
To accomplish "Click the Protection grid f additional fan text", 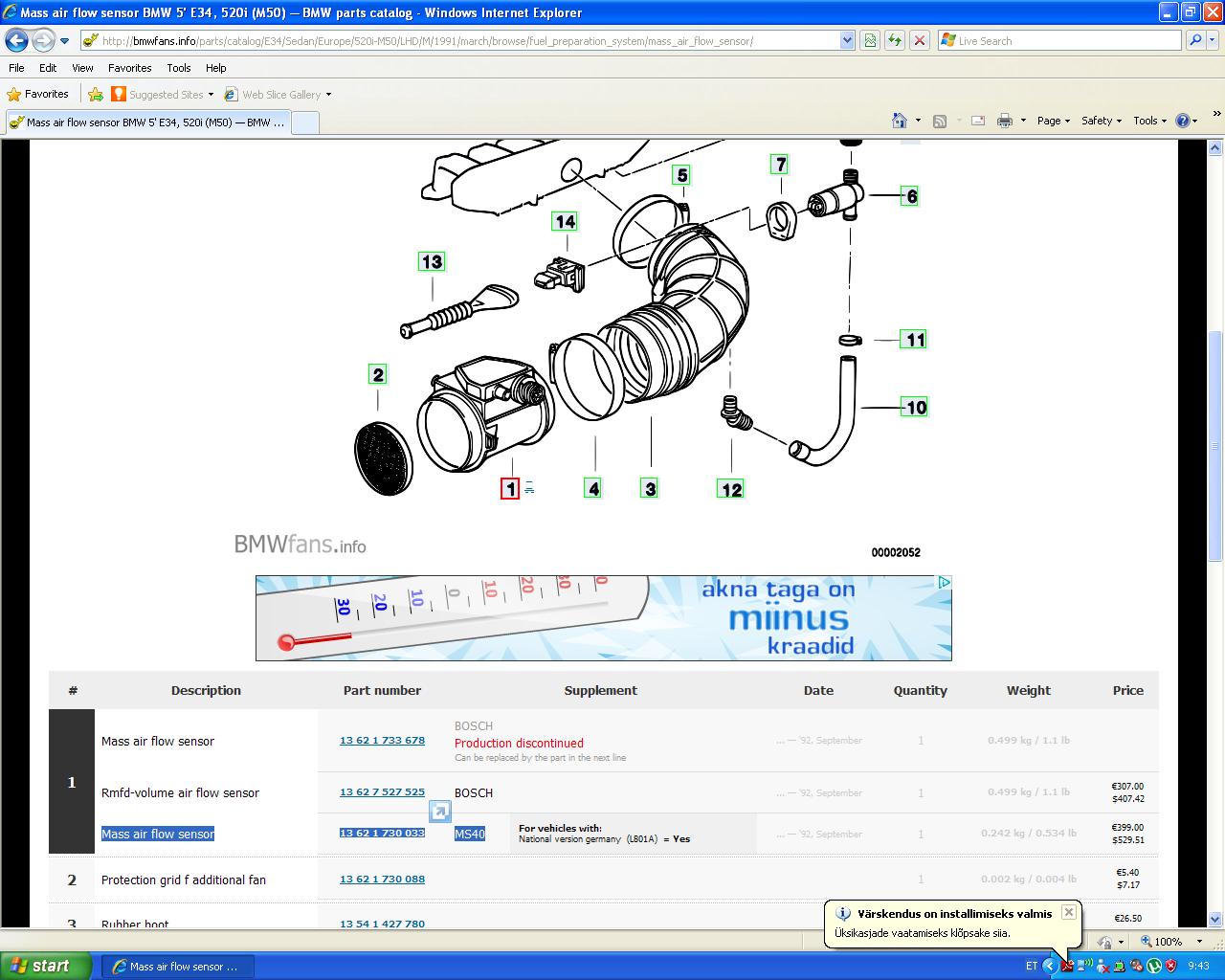I will (x=184, y=880).
